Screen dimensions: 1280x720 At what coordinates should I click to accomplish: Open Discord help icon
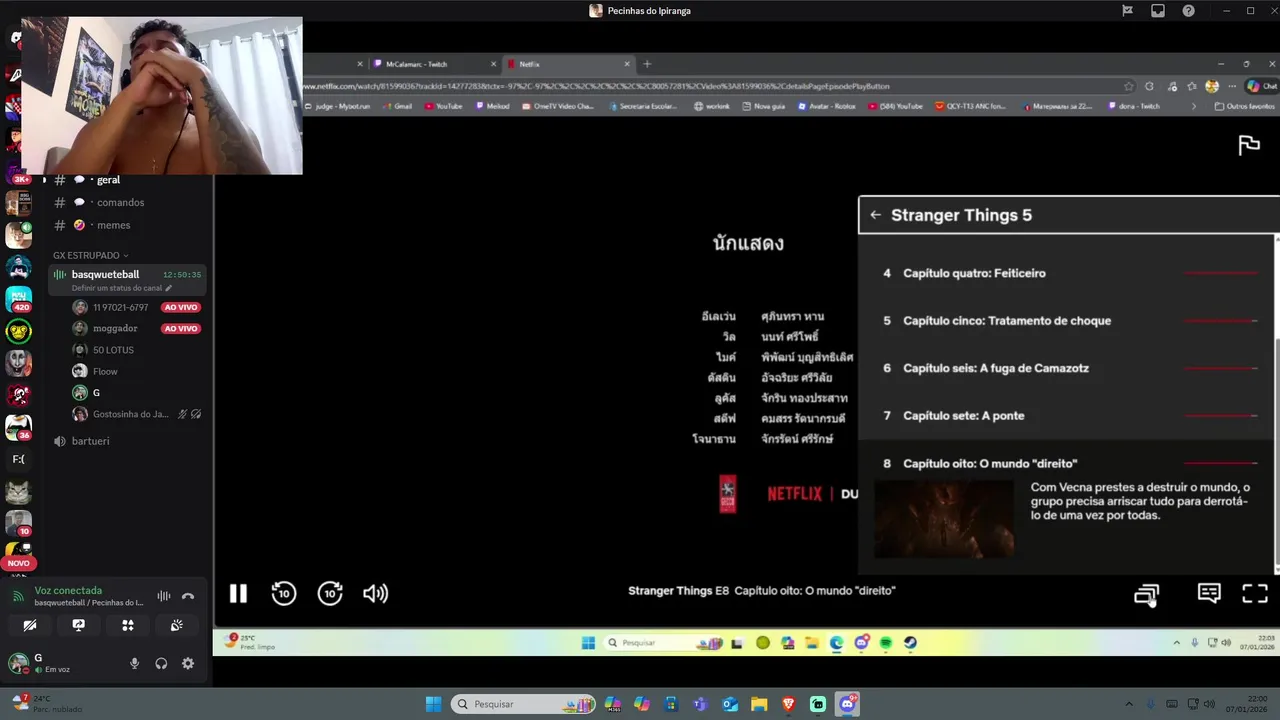1188,11
